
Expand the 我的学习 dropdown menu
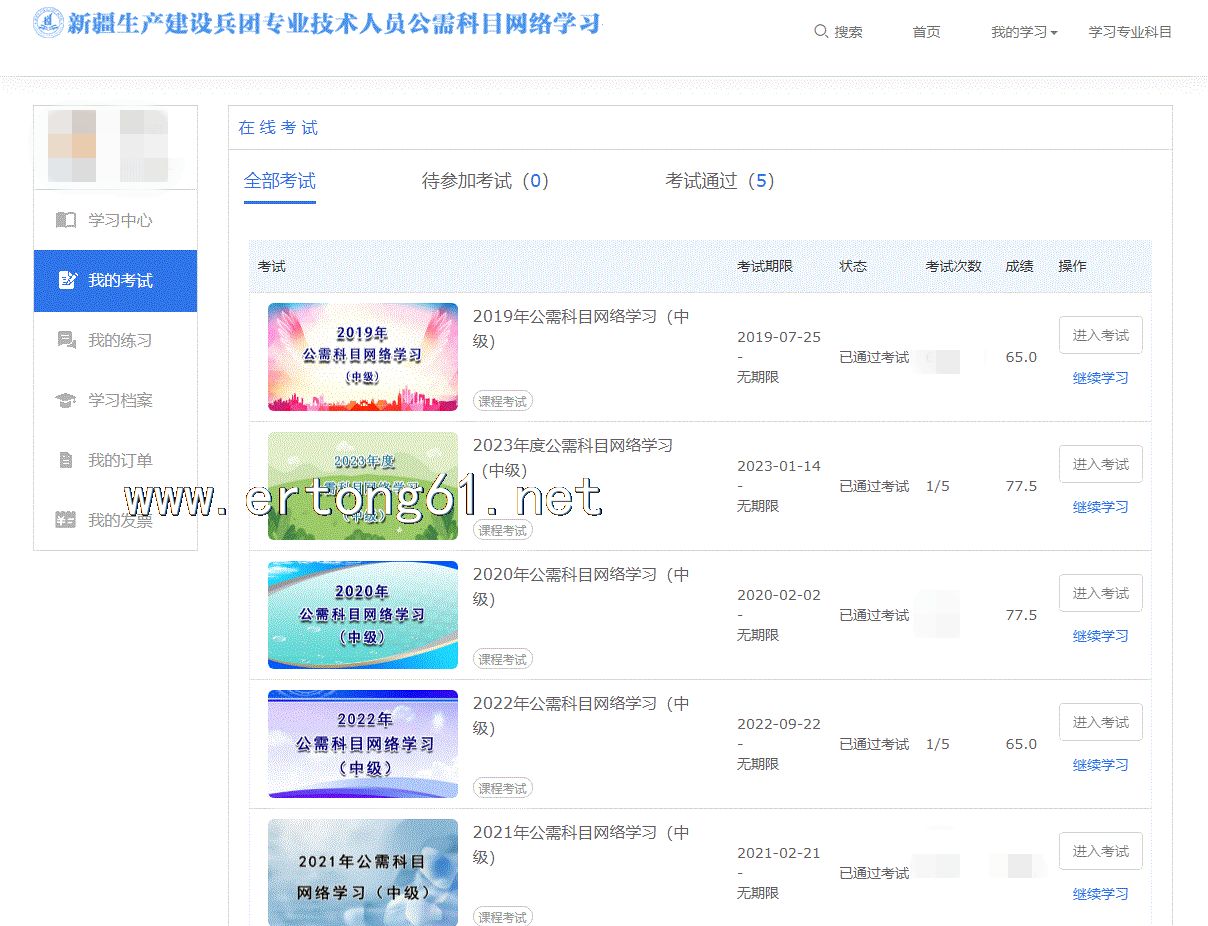coord(1023,32)
